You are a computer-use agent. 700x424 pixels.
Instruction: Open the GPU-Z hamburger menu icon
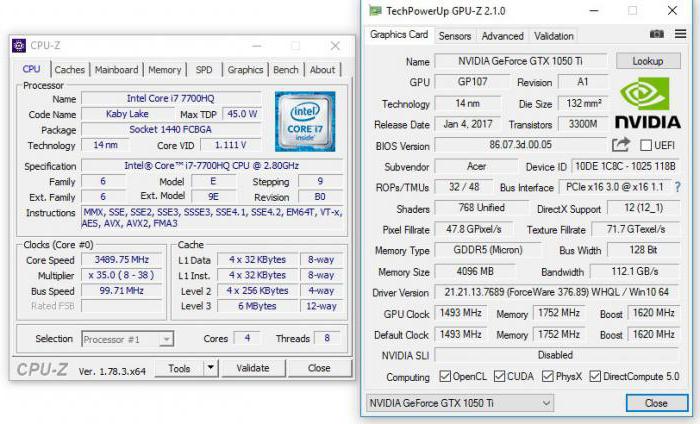680,34
